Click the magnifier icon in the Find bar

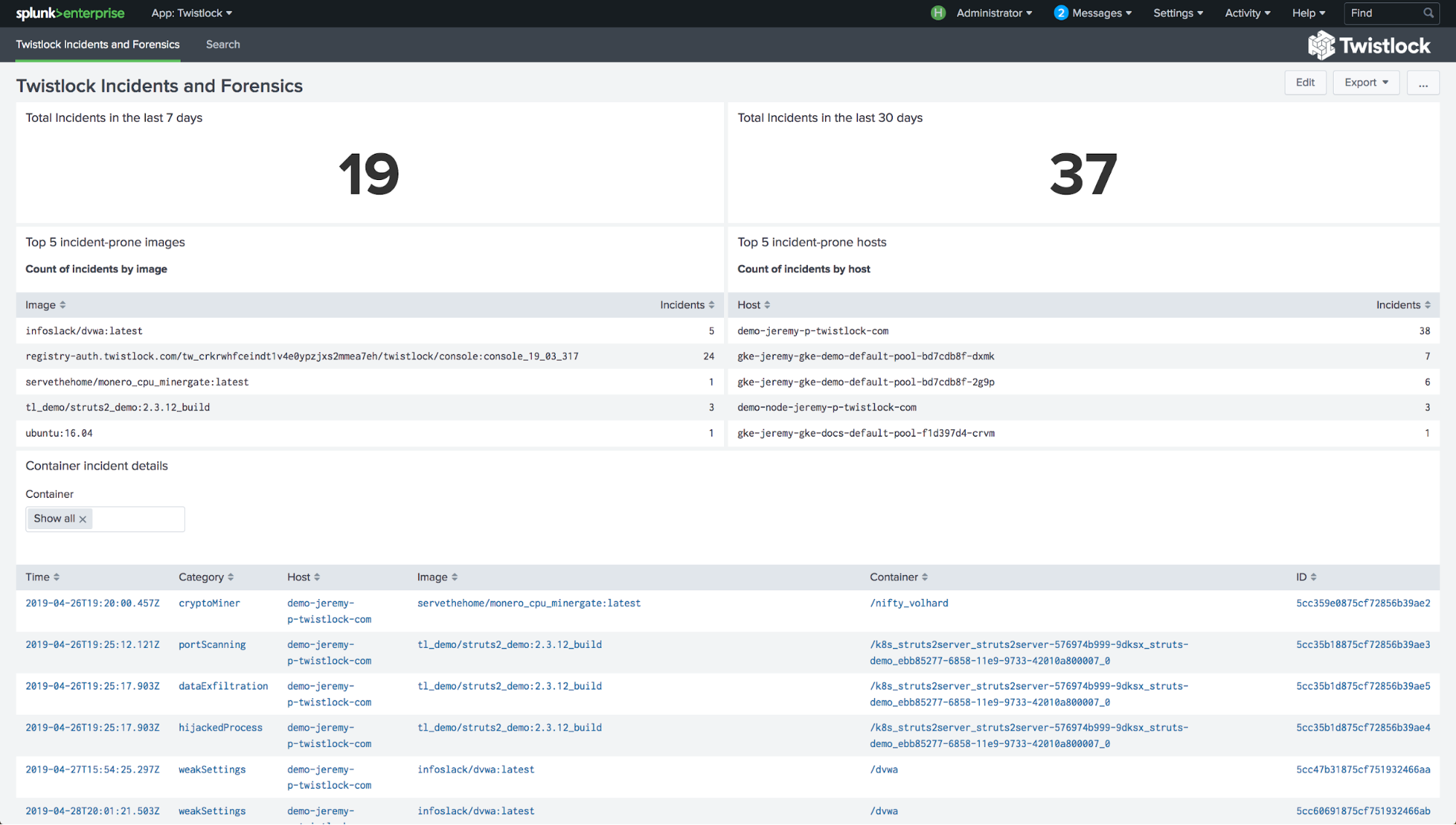pos(1428,13)
